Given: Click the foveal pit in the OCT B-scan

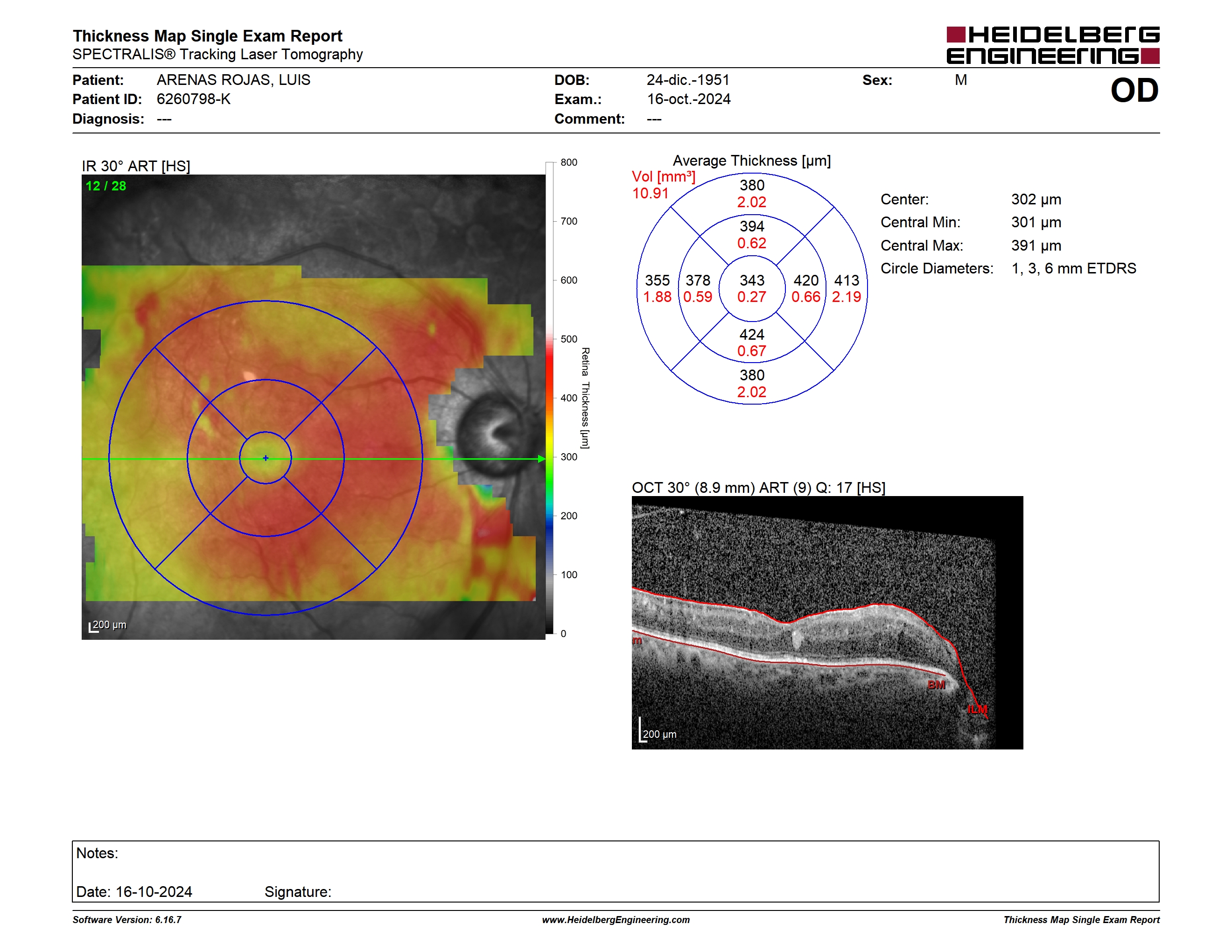Looking at the screenshot, I should [x=786, y=622].
